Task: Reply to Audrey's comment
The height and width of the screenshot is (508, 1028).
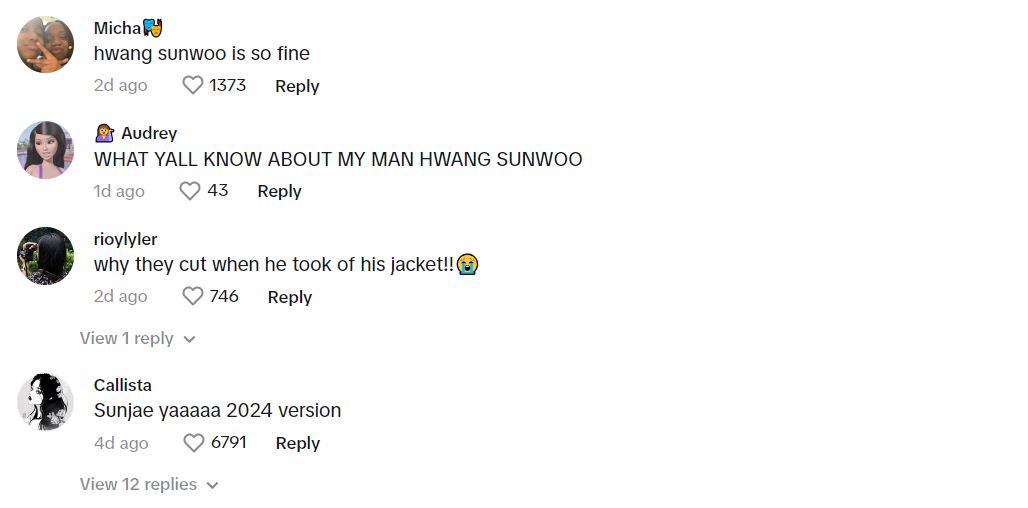Action: click(x=279, y=191)
